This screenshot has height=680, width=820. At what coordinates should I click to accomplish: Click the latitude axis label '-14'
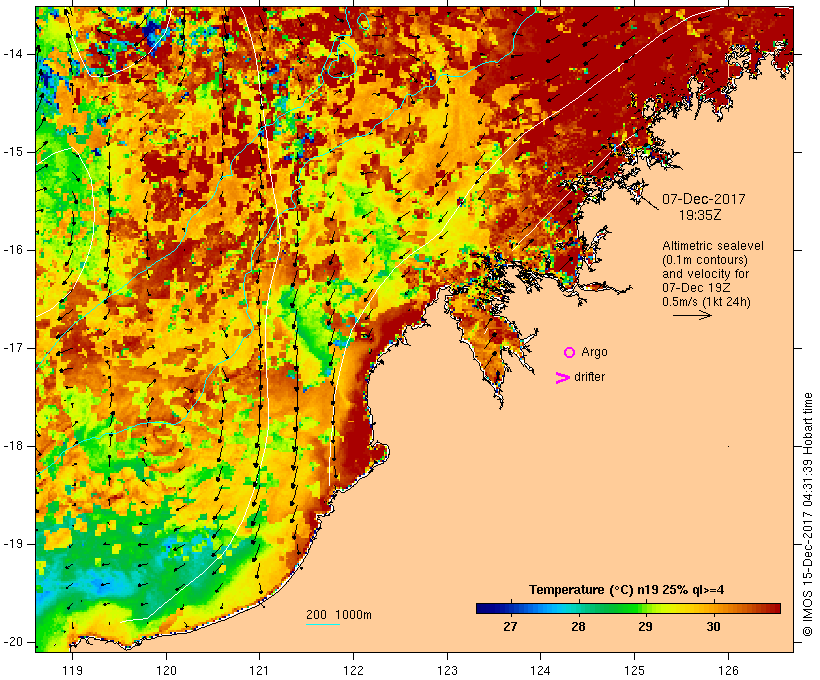click(x=14, y=54)
